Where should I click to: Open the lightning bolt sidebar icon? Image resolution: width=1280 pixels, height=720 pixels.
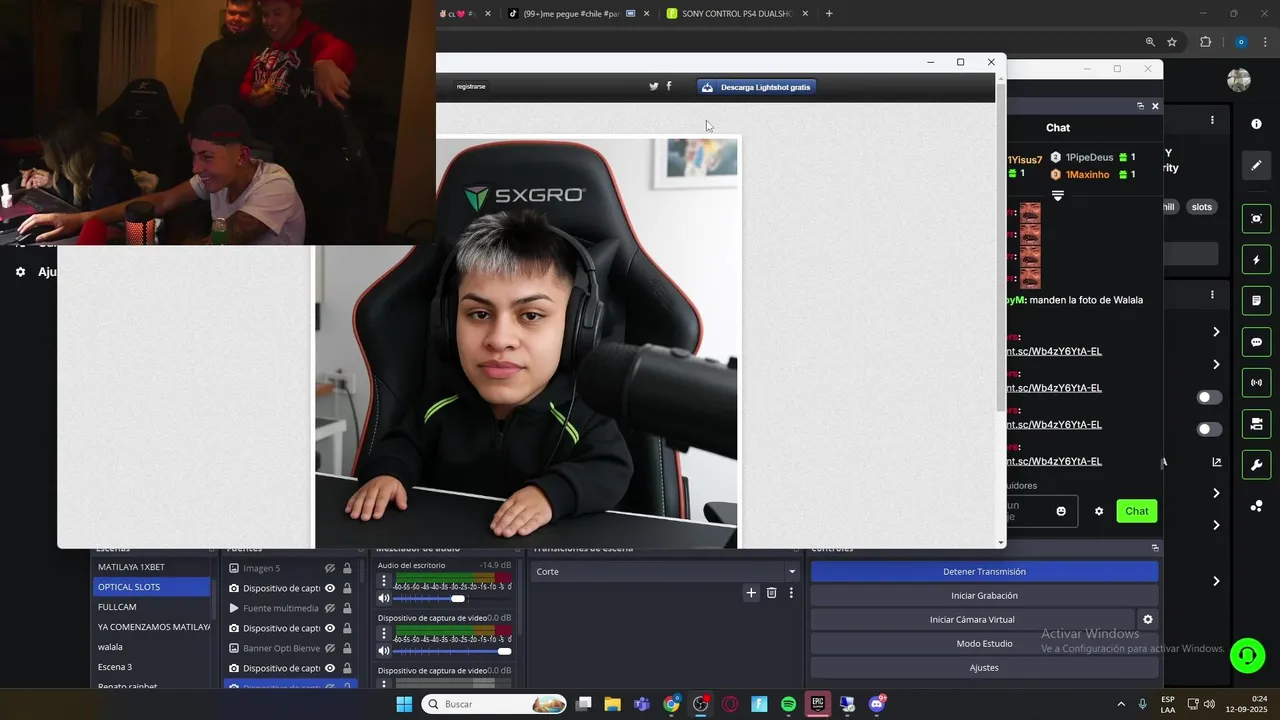(x=1256, y=260)
